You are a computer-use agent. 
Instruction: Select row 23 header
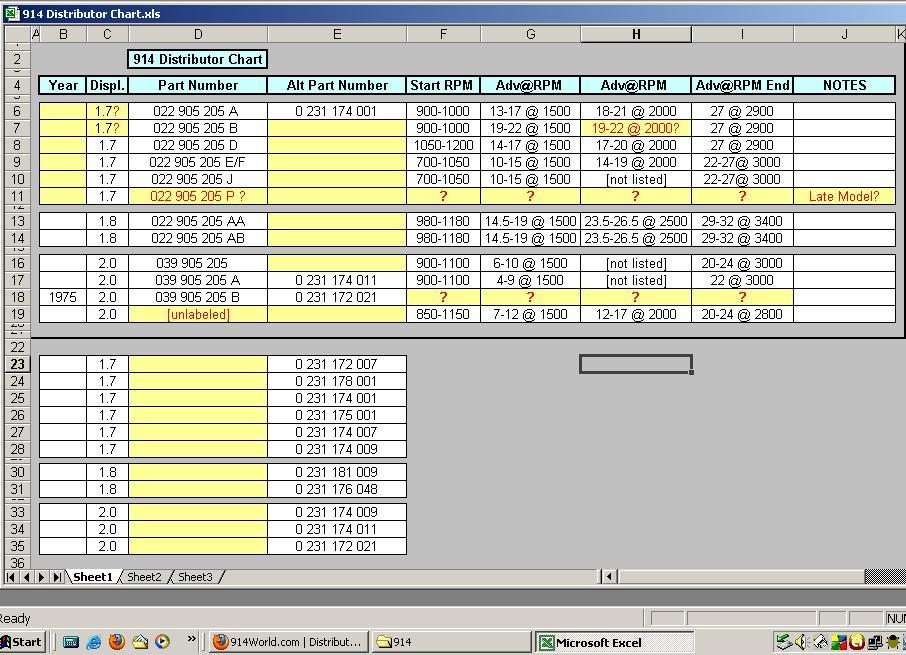point(17,364)
